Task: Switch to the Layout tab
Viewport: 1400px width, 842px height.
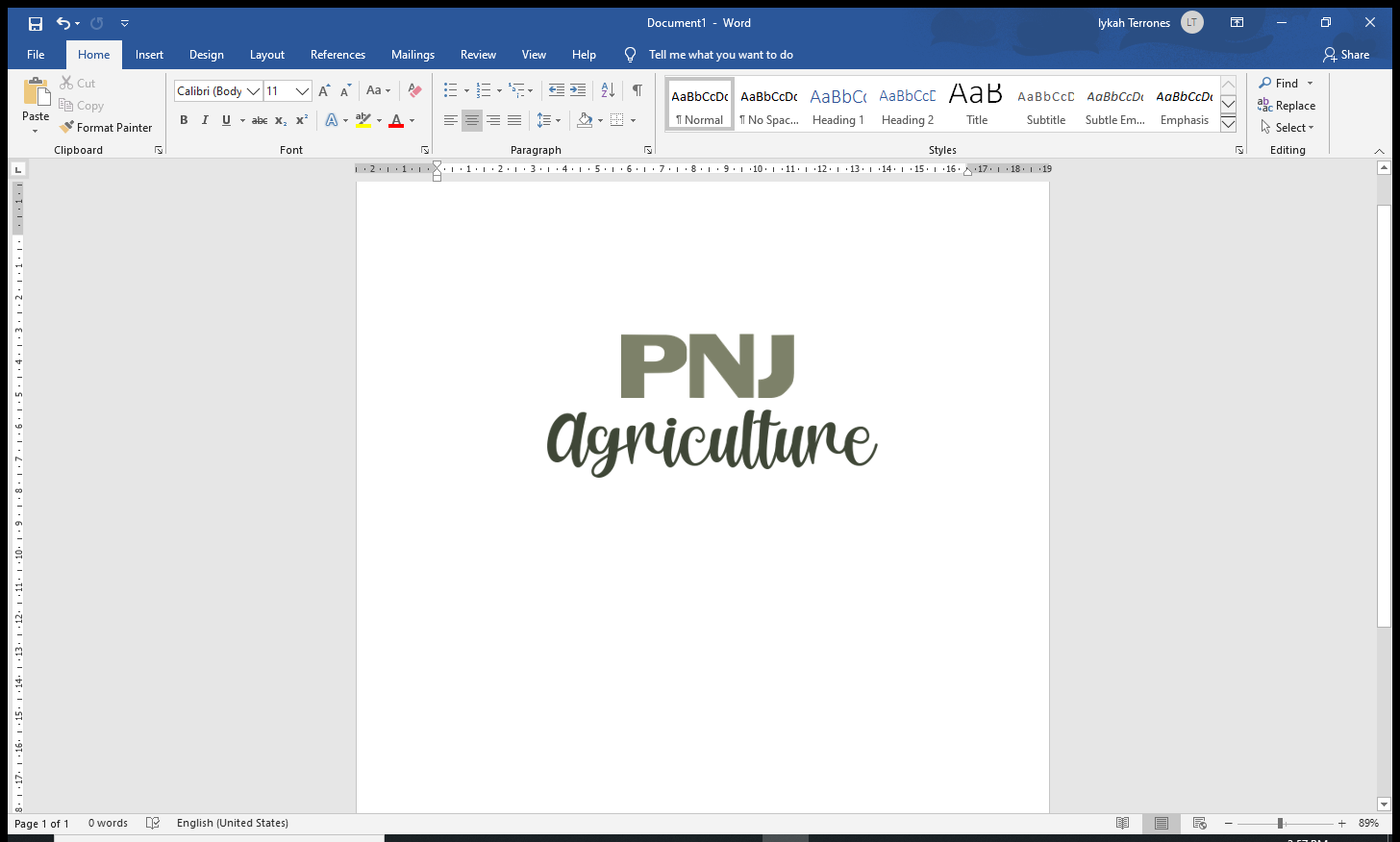Action: pyautogui.click(x=266, y=55)
